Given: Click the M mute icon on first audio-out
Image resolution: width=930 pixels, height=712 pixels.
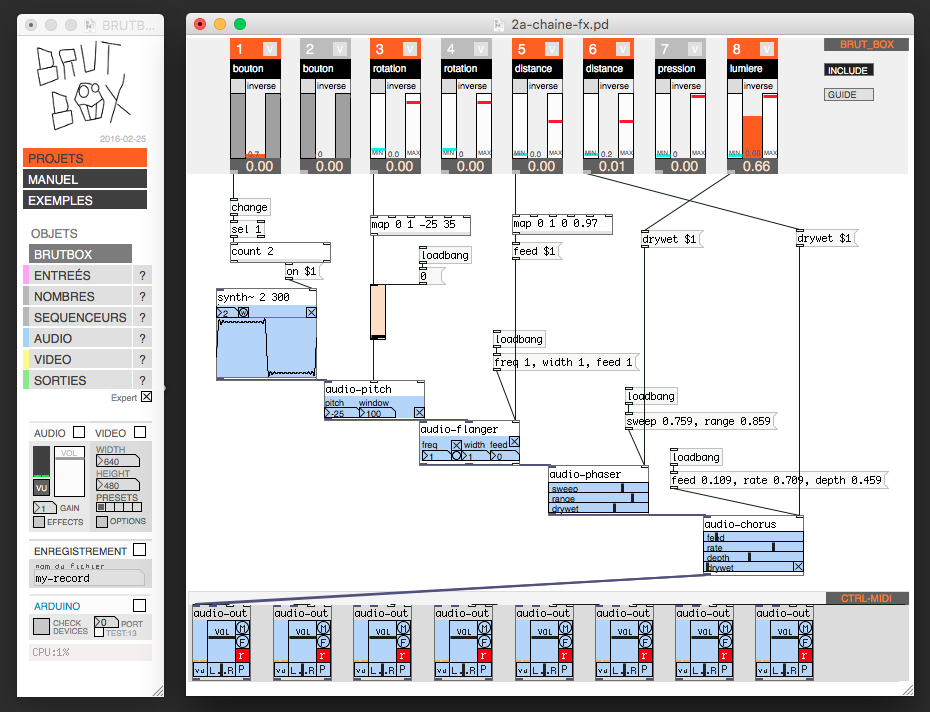Looking at the screenshot, I should coord(243,628).
